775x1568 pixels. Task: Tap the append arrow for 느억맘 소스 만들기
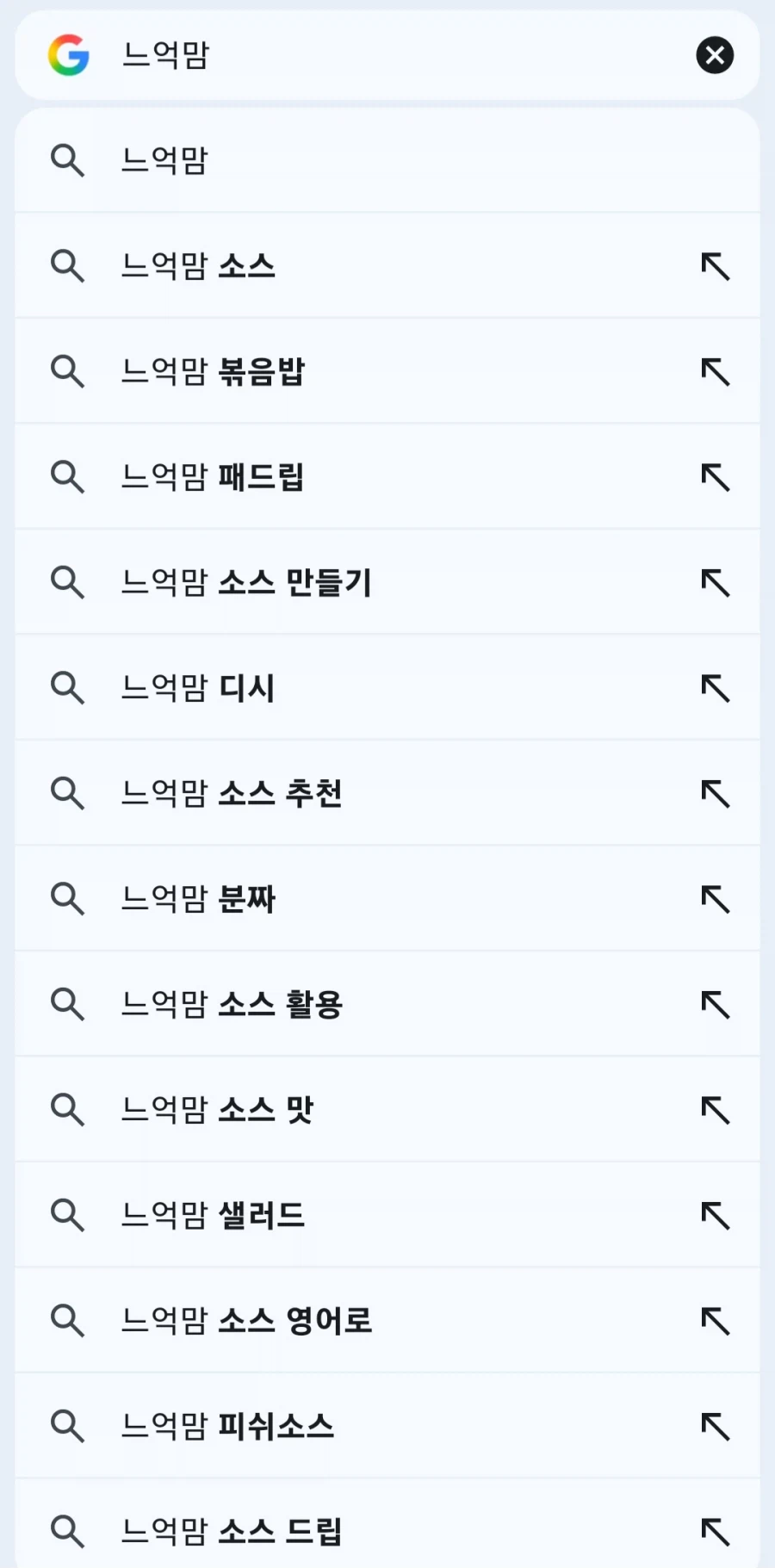pos(715,582)
